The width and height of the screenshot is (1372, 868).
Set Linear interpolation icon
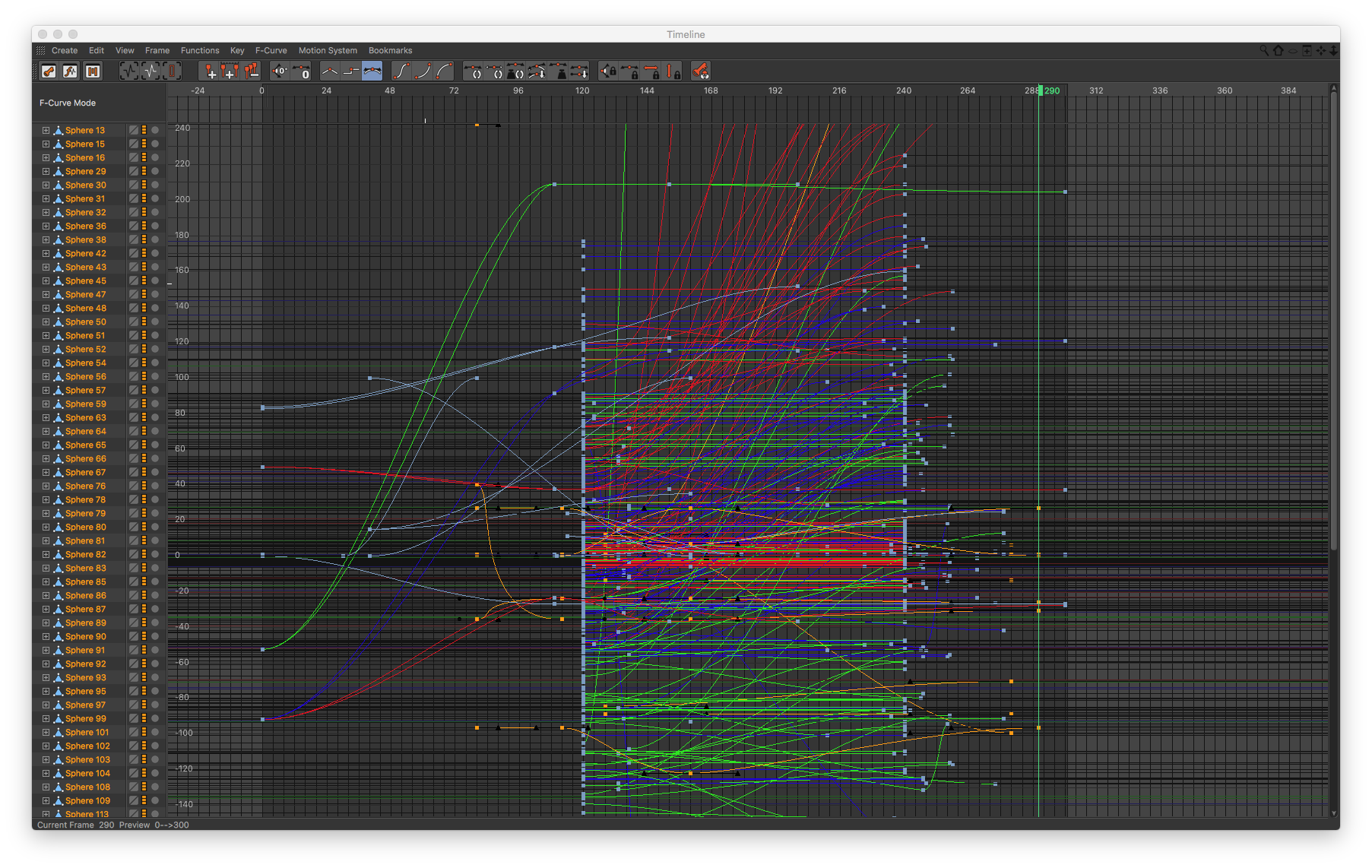coord(330,71)
